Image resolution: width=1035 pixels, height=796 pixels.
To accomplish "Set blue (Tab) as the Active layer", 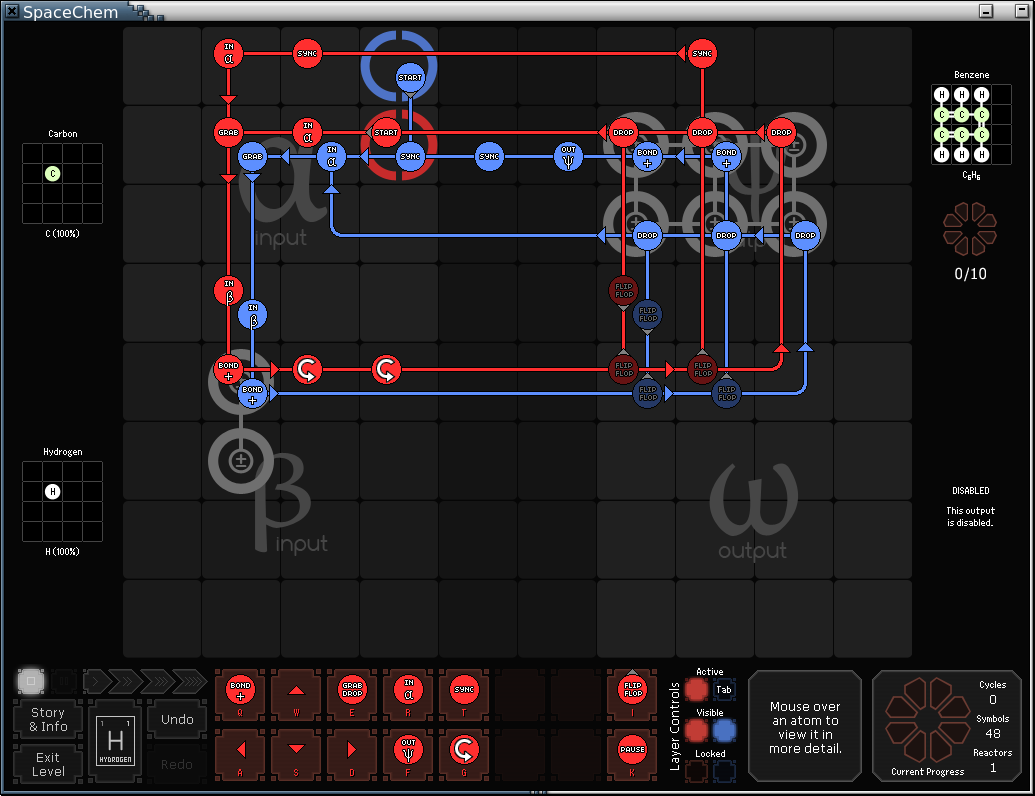I will (x=724, y=690).
